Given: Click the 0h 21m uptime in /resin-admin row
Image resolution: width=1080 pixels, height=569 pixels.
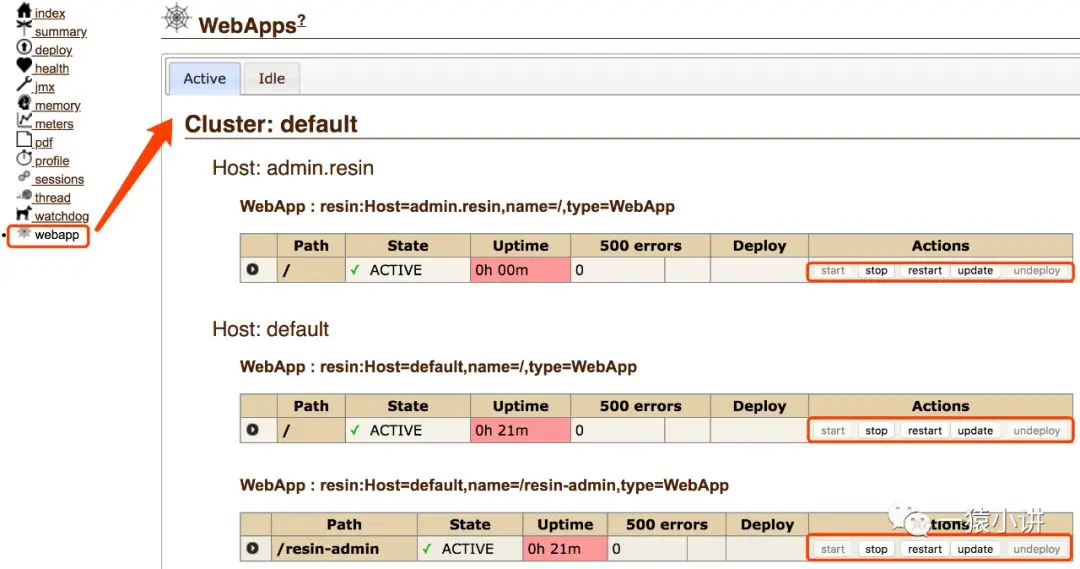Looking at the screenshot, I should (x=565, y=548).
